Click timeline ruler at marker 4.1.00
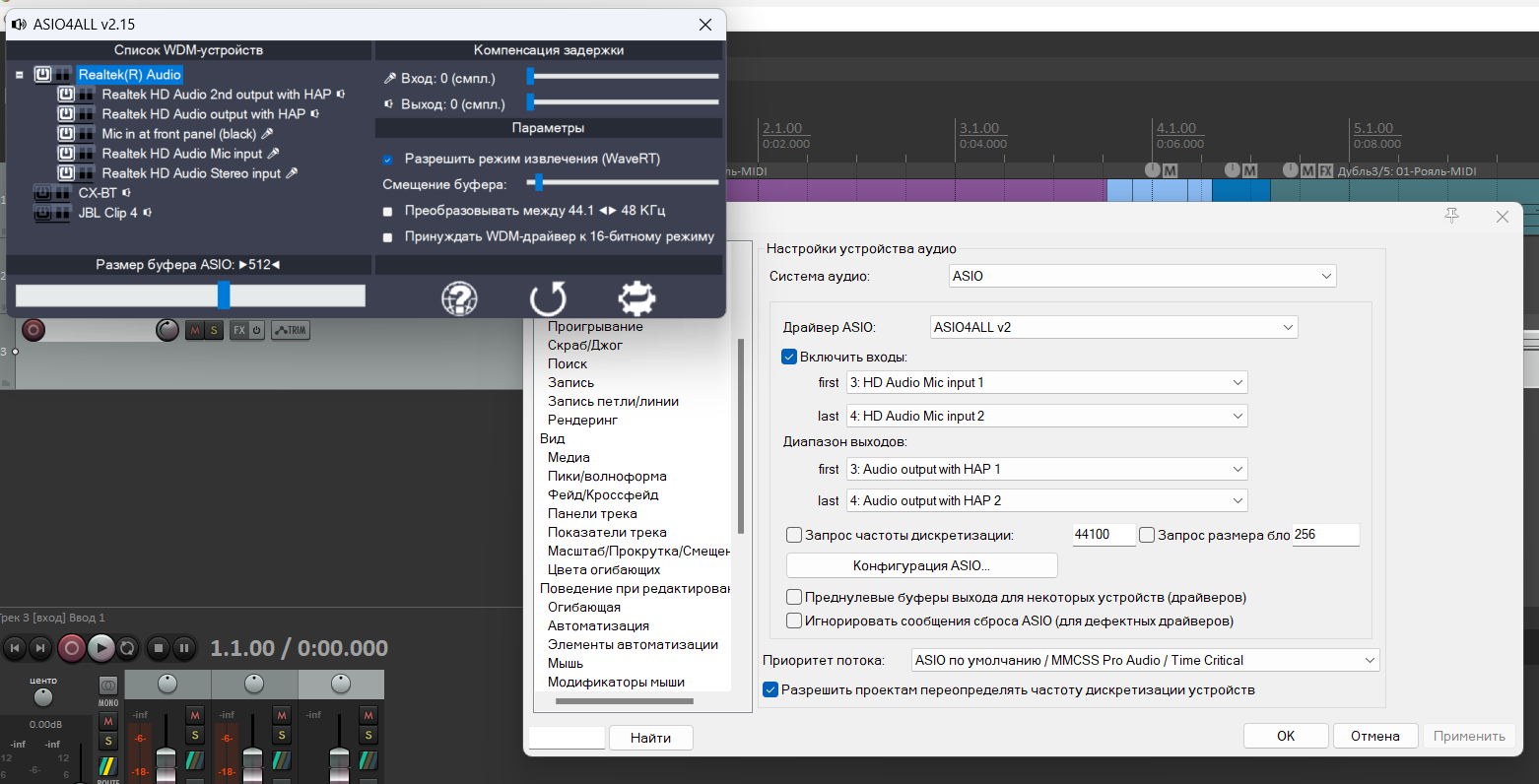 1176,129
